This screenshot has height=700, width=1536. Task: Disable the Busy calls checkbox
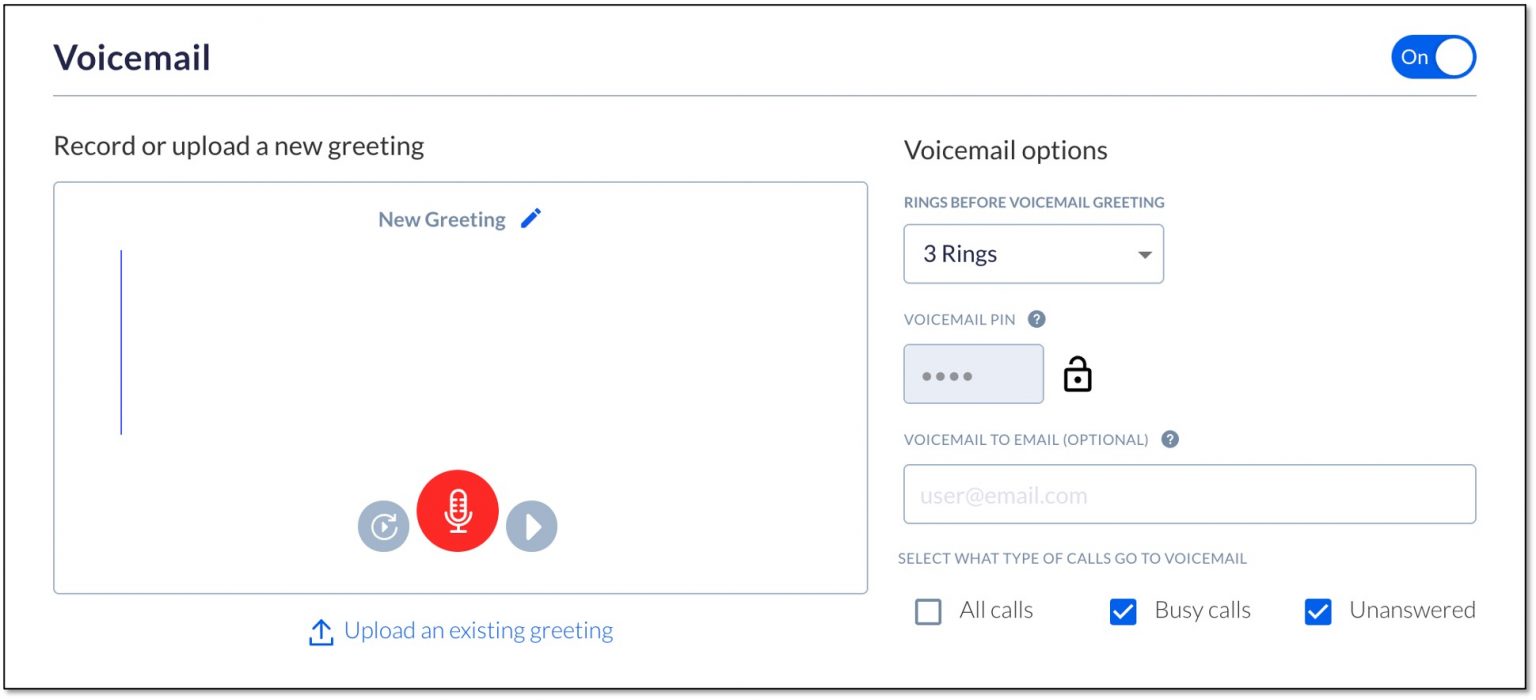[x=1122, y=611]
